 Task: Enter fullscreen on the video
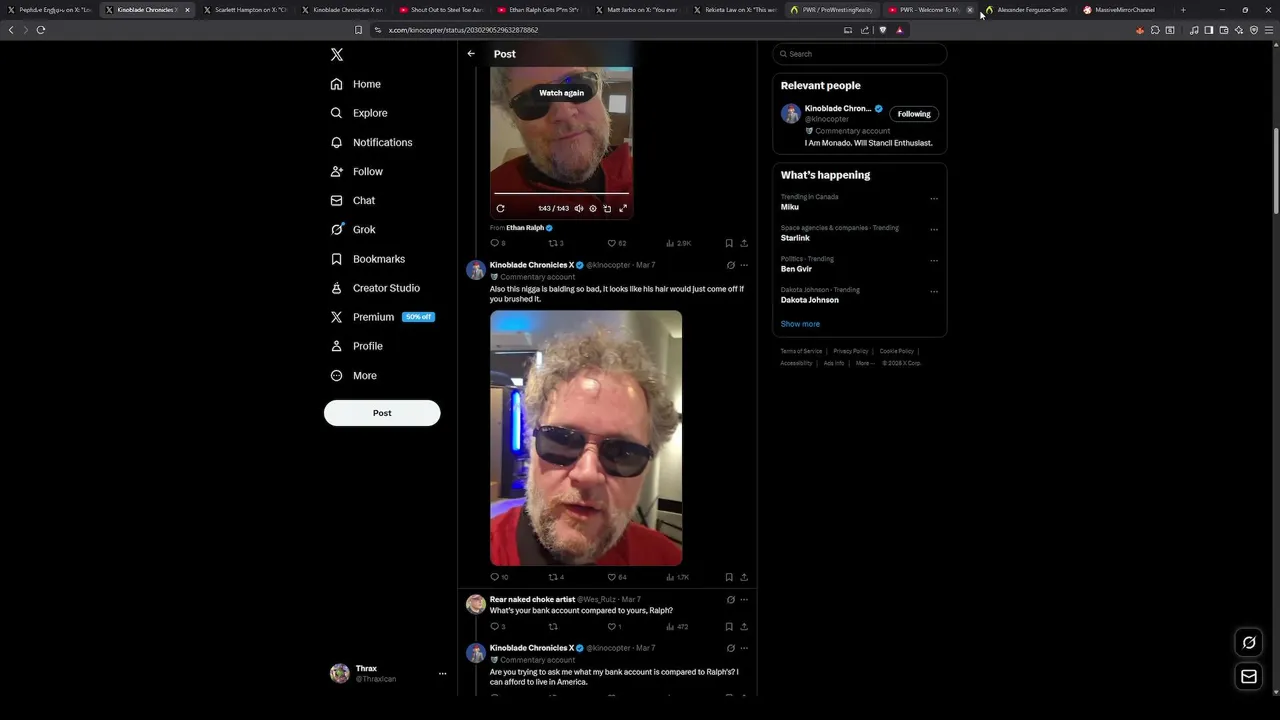tap(623, 209)
